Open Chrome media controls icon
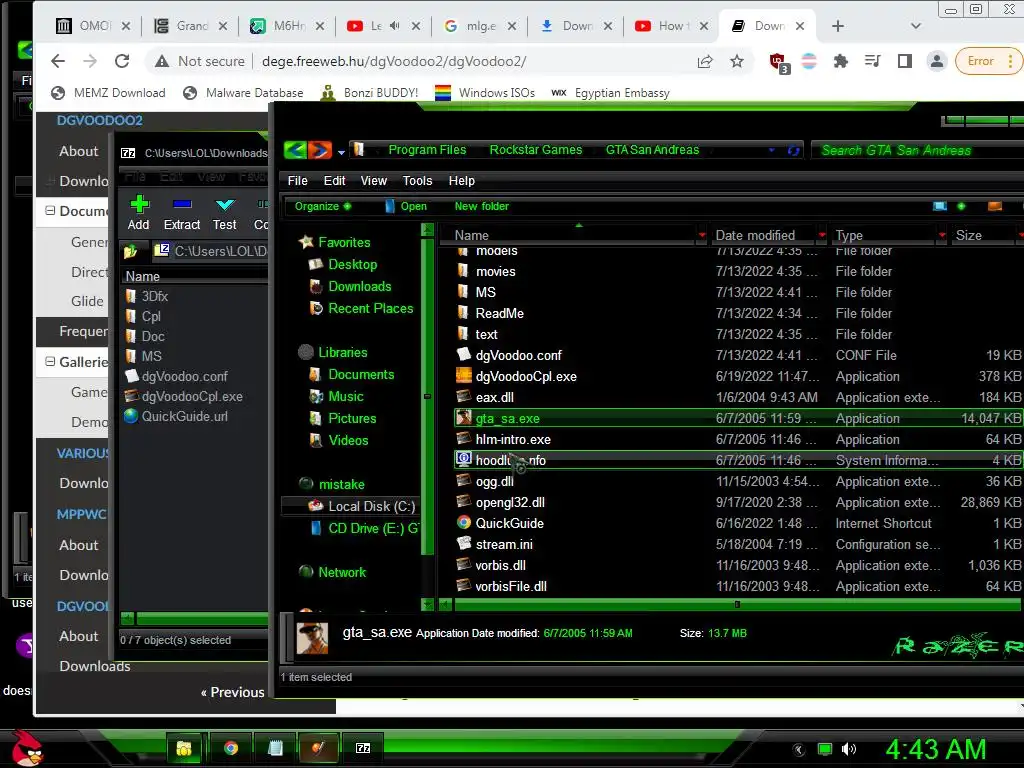1024x768 pixels. [x=872, y=61]
